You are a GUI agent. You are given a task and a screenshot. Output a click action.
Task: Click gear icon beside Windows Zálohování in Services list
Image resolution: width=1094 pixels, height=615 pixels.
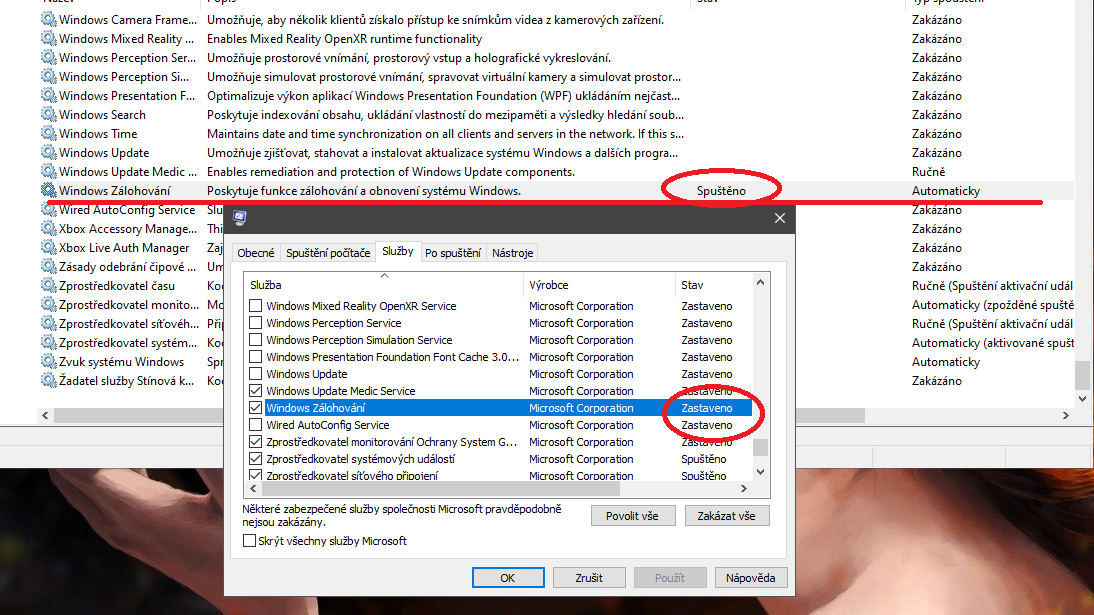pos(48,190)
